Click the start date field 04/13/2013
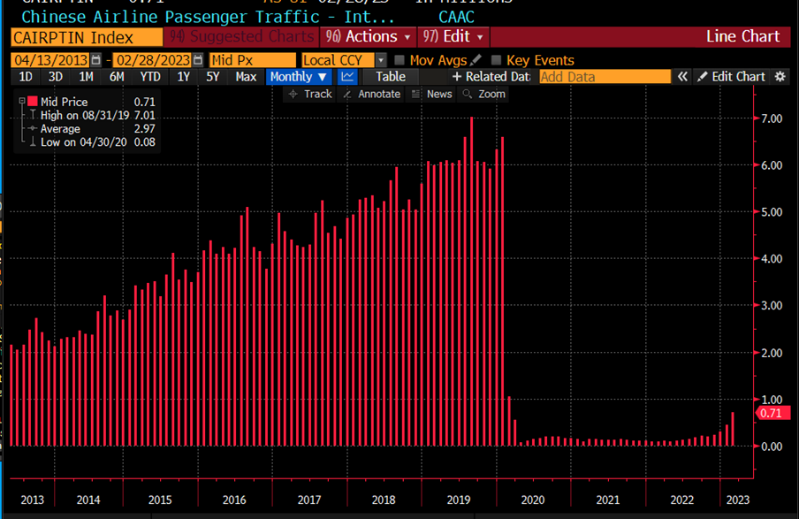 [x=50, y=60]
